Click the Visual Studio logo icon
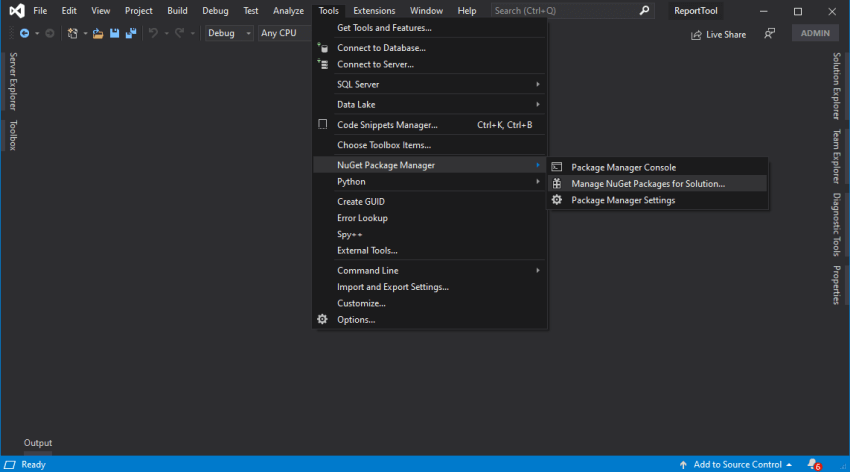Viewport: 850px width, 472px height. point(17,10)
